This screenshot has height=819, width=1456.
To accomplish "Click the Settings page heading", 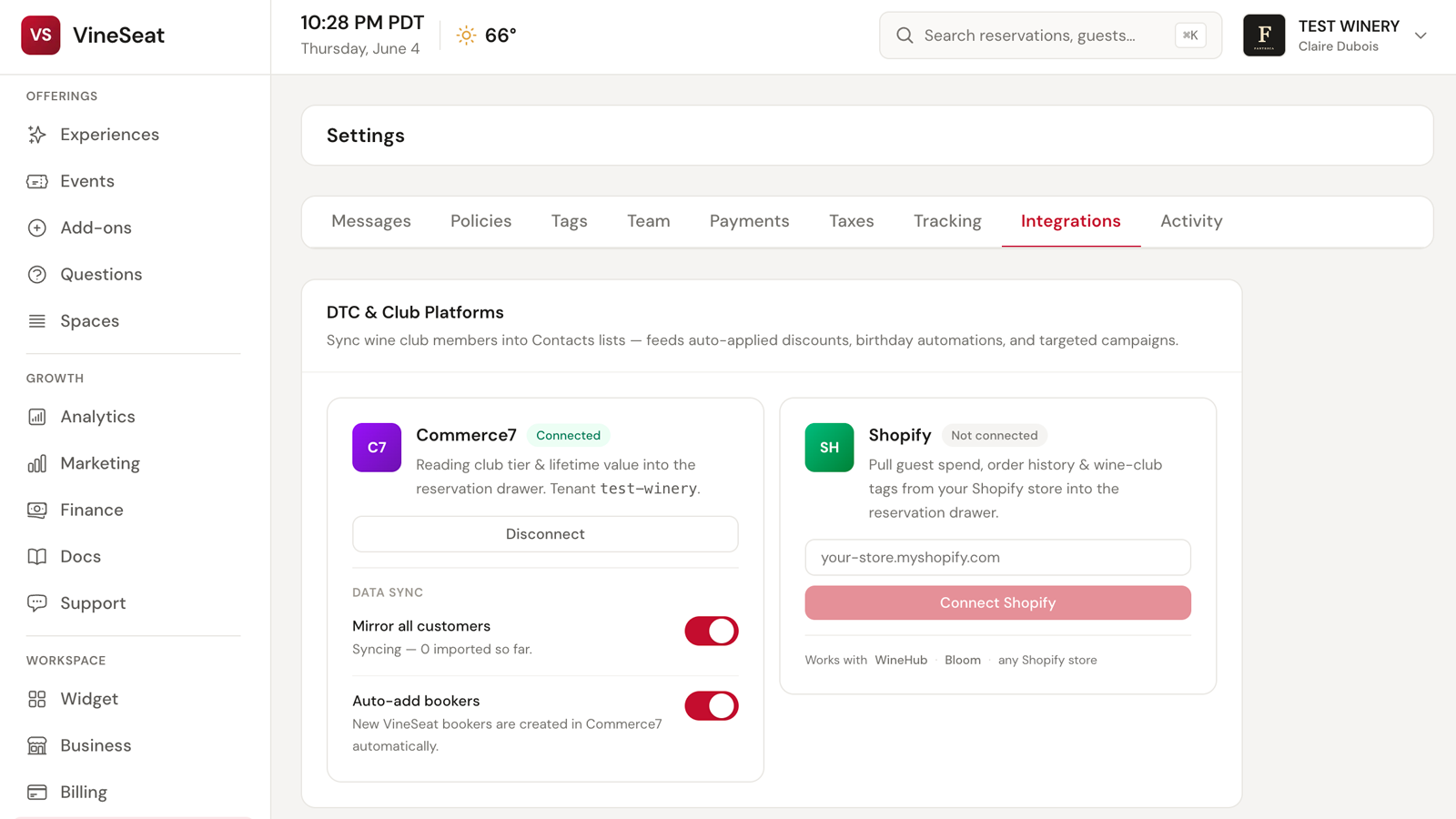I will (x=366, y=136).
